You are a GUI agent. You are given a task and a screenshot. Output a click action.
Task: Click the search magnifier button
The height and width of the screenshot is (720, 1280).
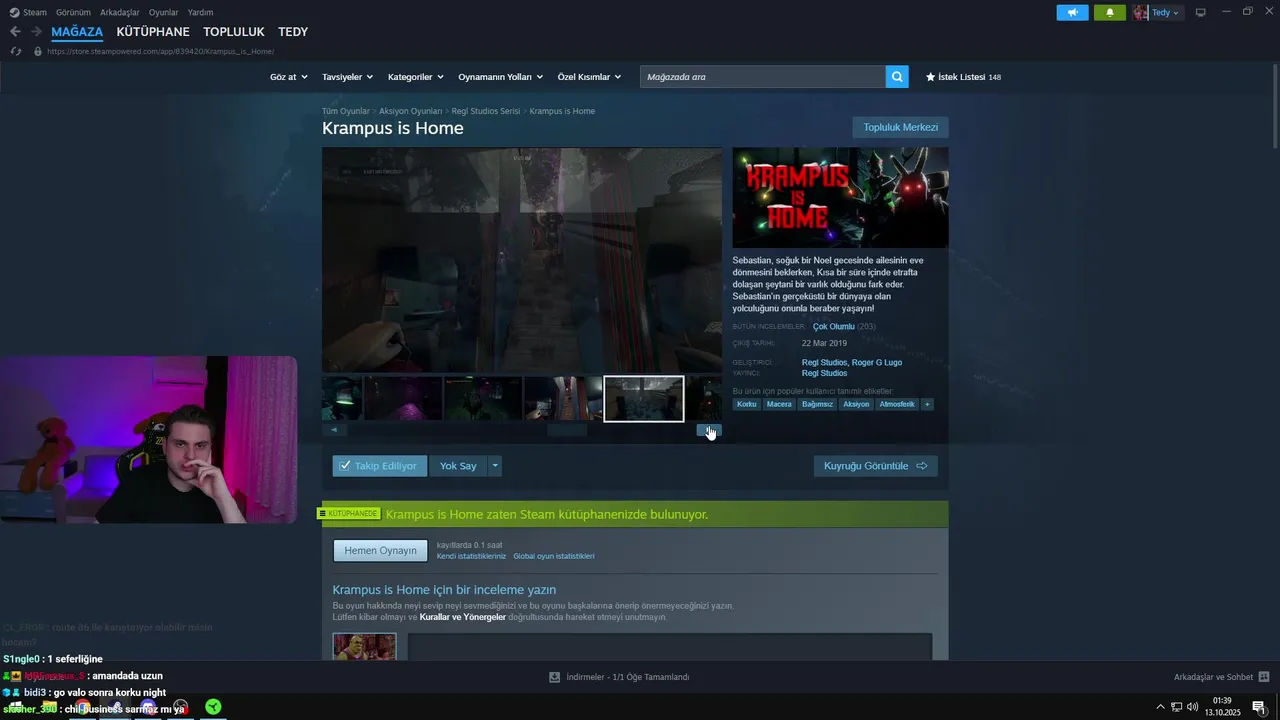coord(897,76)
